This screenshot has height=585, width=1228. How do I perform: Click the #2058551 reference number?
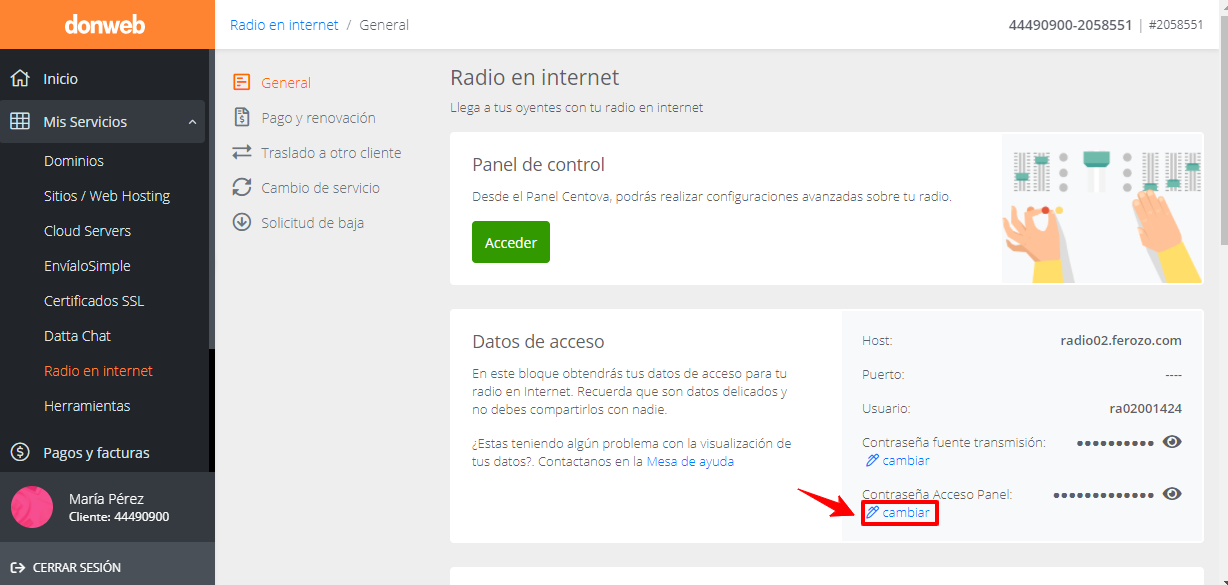coord(1176,25)
